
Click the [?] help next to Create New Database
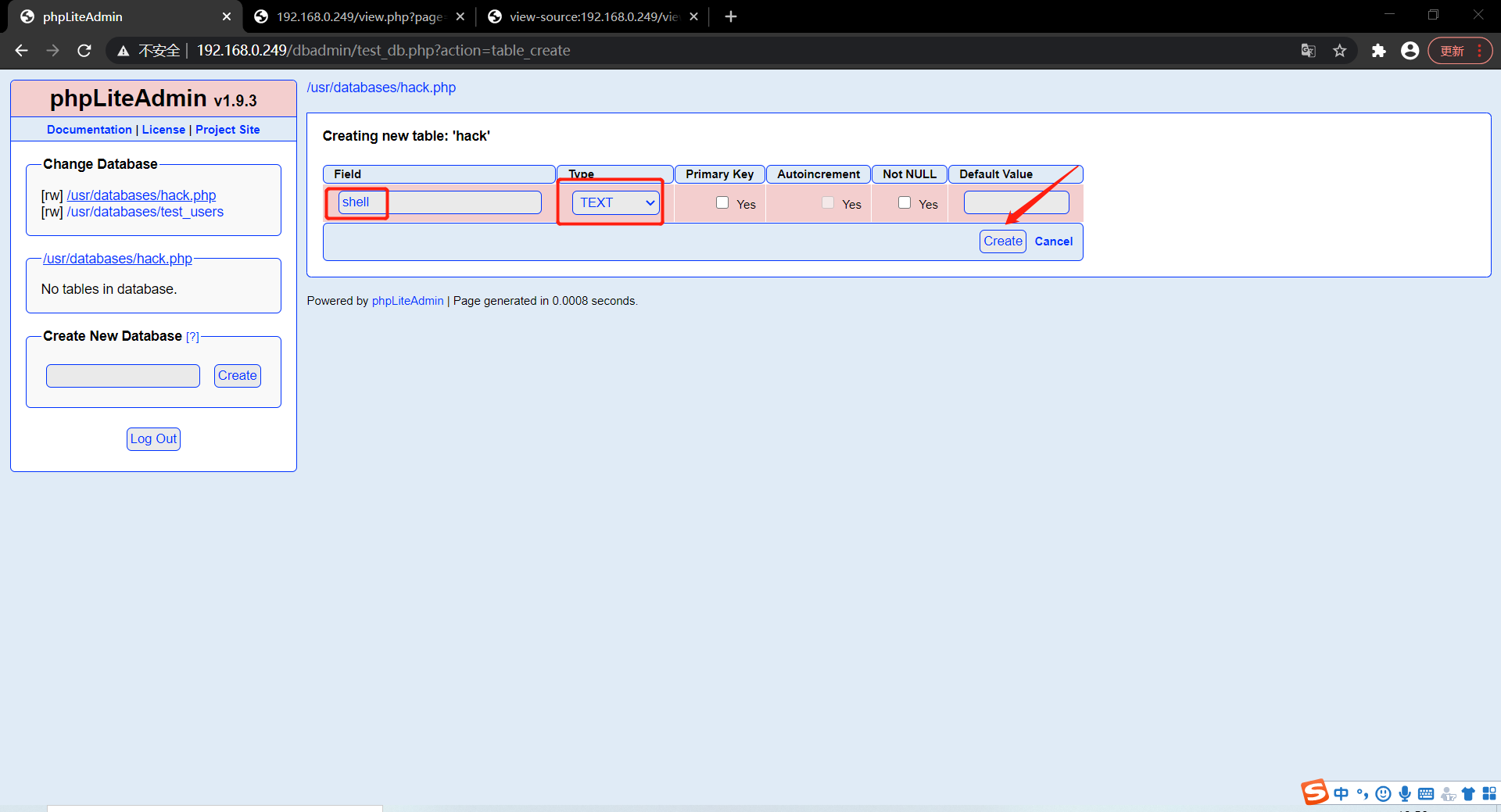point(192,337)
